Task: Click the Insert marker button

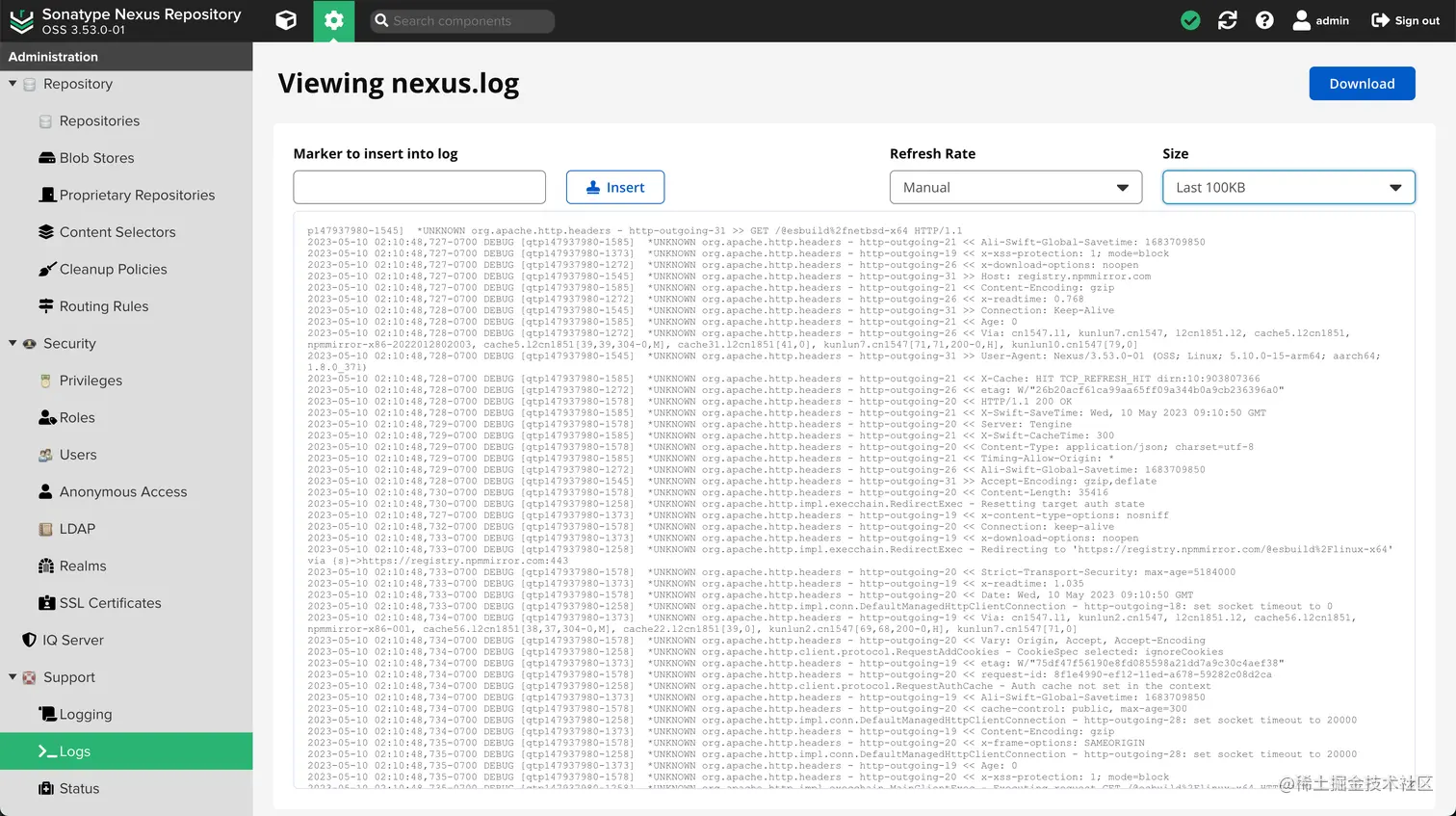Action: (615, 187)
